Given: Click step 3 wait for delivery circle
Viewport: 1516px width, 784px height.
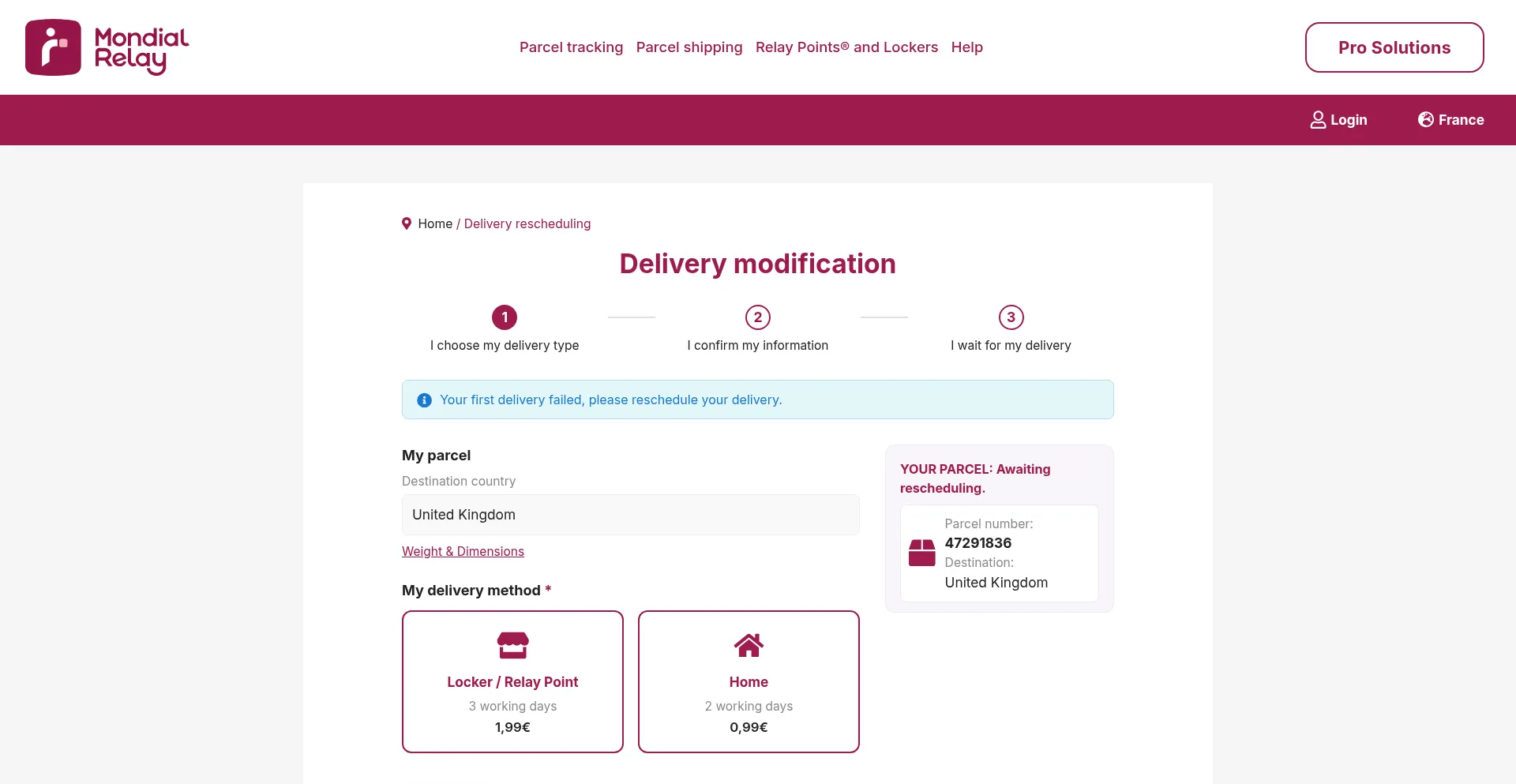Looking at the screenshot, I should pyautogui.click(x=1011, y=317).
